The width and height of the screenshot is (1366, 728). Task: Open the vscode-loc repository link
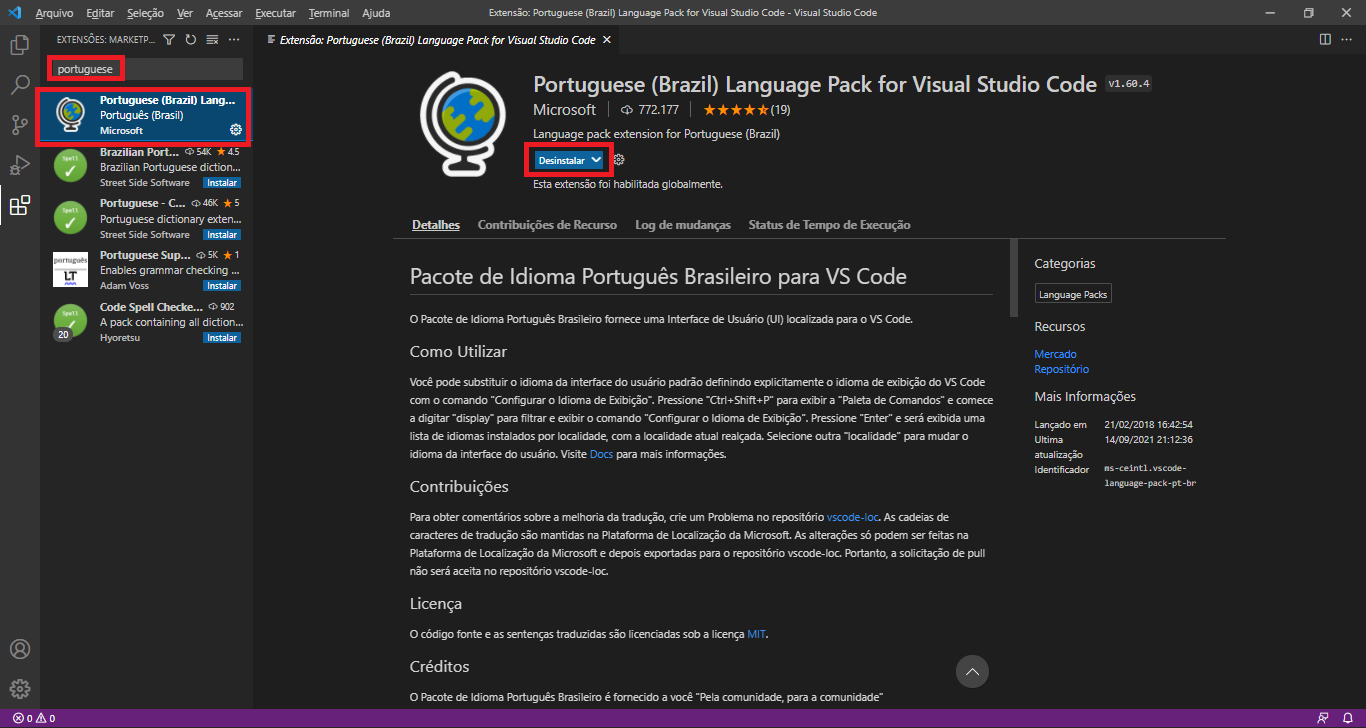tap(852, 517)
